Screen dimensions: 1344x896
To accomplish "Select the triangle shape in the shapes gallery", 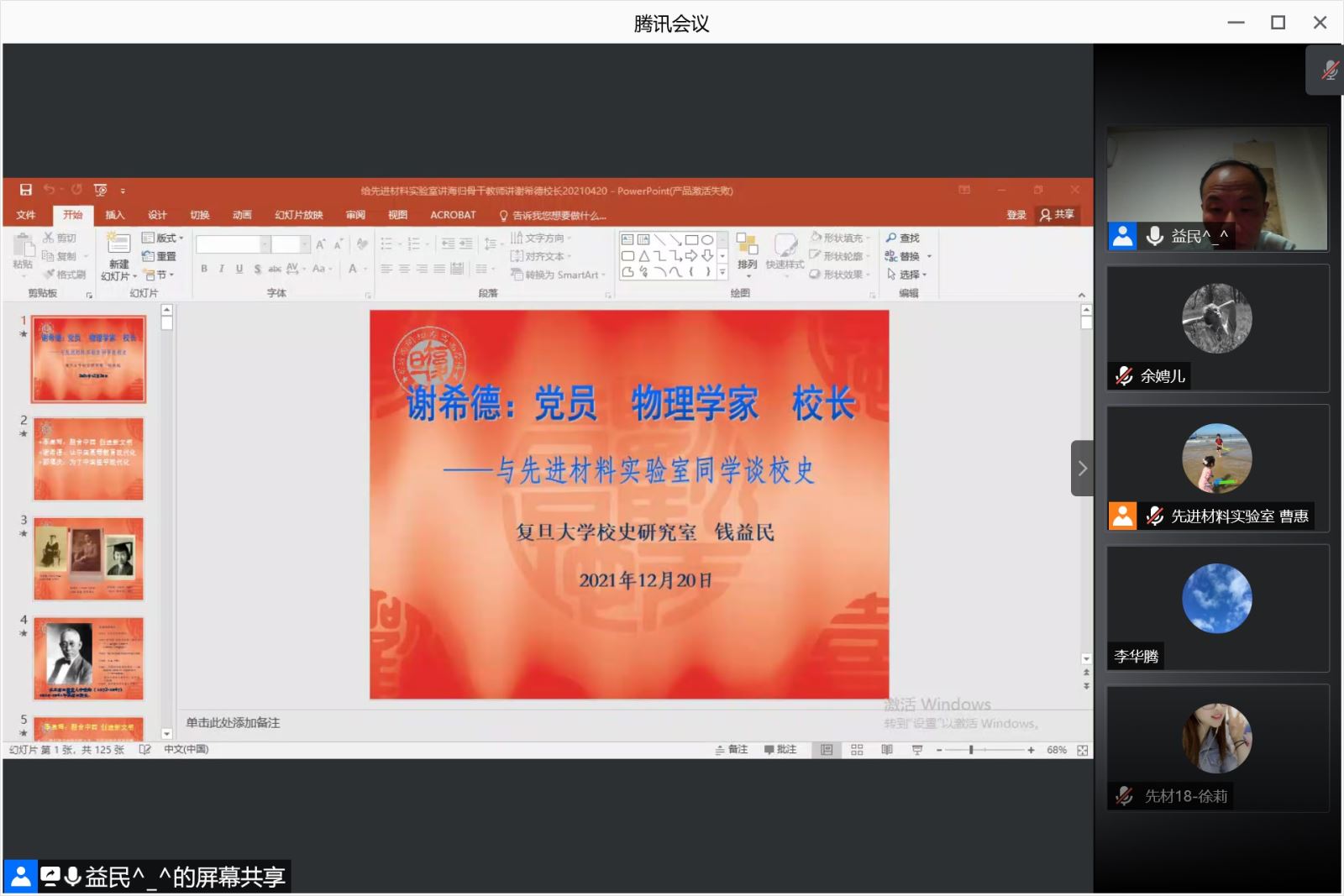I will tap(643, 256).
